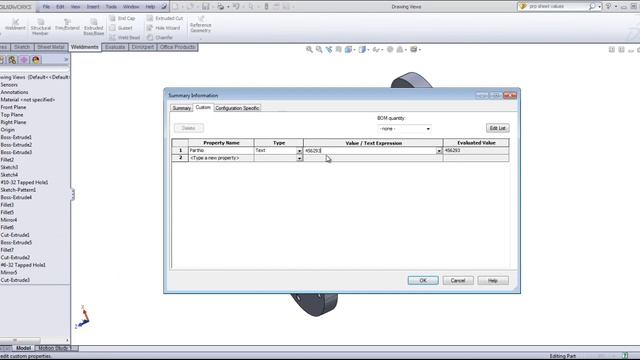Switch to the Configuration Specific tab

tap(237, 108)
